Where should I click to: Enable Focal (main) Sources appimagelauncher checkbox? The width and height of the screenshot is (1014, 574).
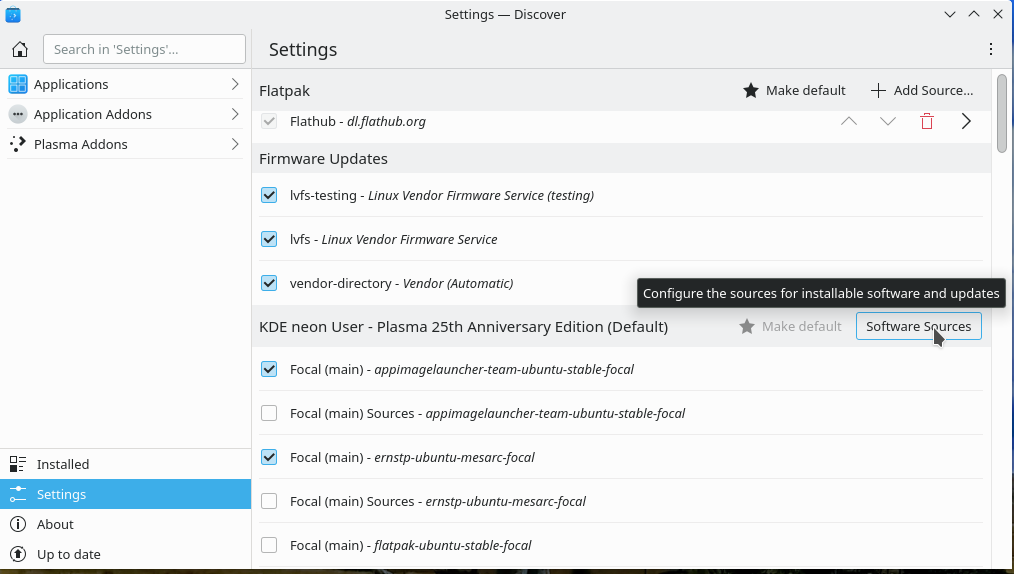(x=269, y=413)
